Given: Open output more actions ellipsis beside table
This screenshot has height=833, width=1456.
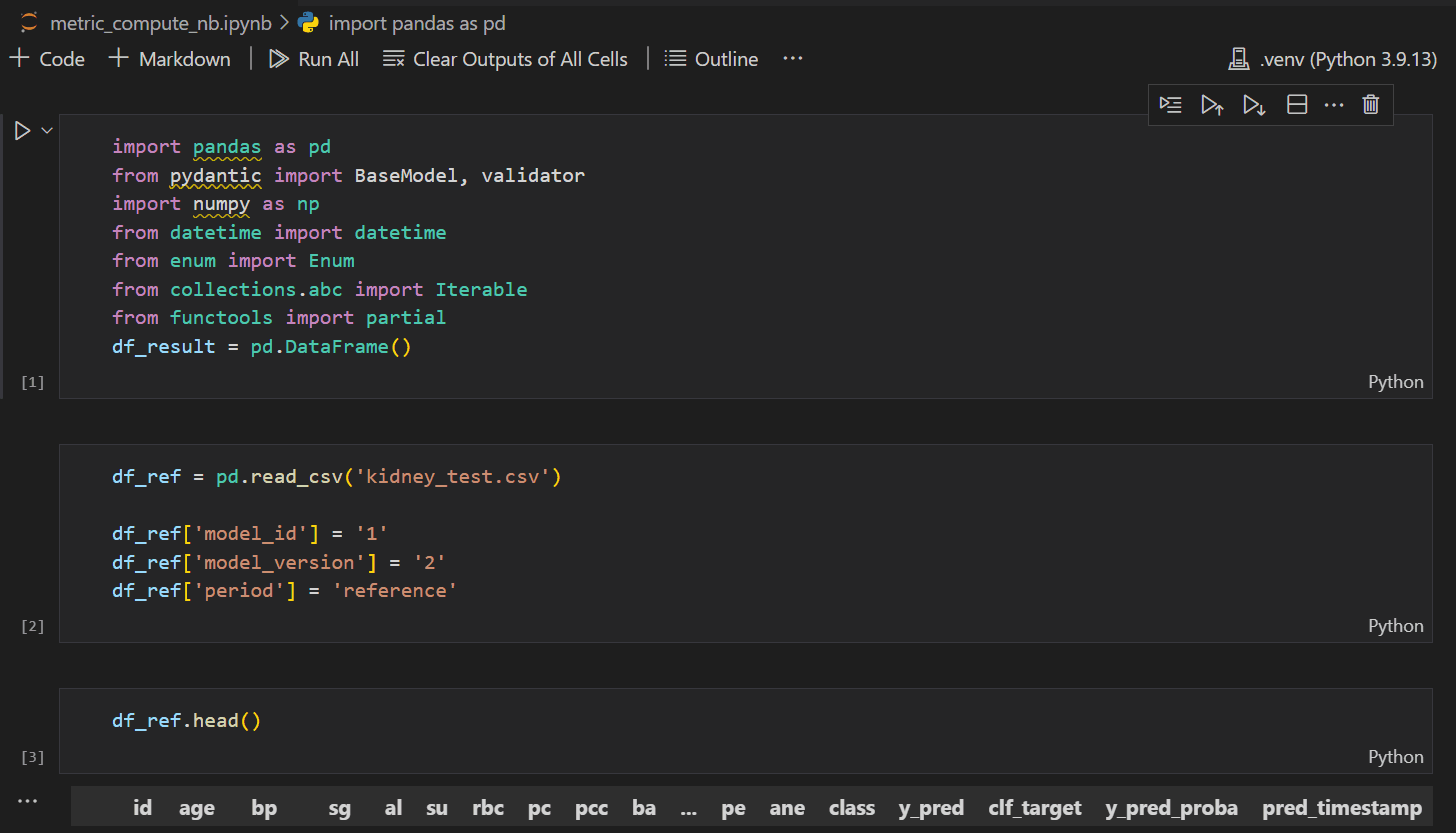Looking at the screenshot, I should pos(27,801).
